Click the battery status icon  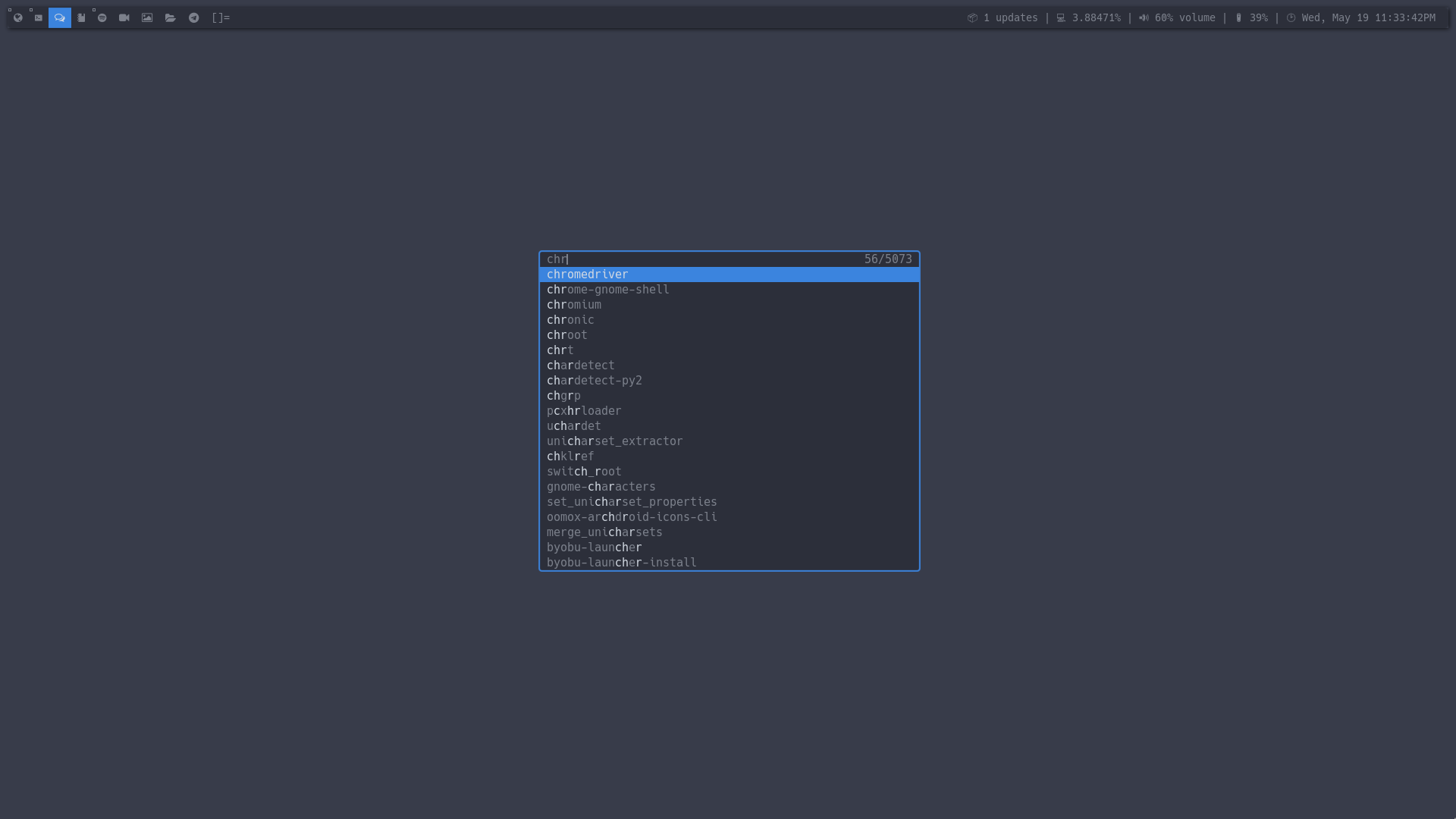(1238, 17)
